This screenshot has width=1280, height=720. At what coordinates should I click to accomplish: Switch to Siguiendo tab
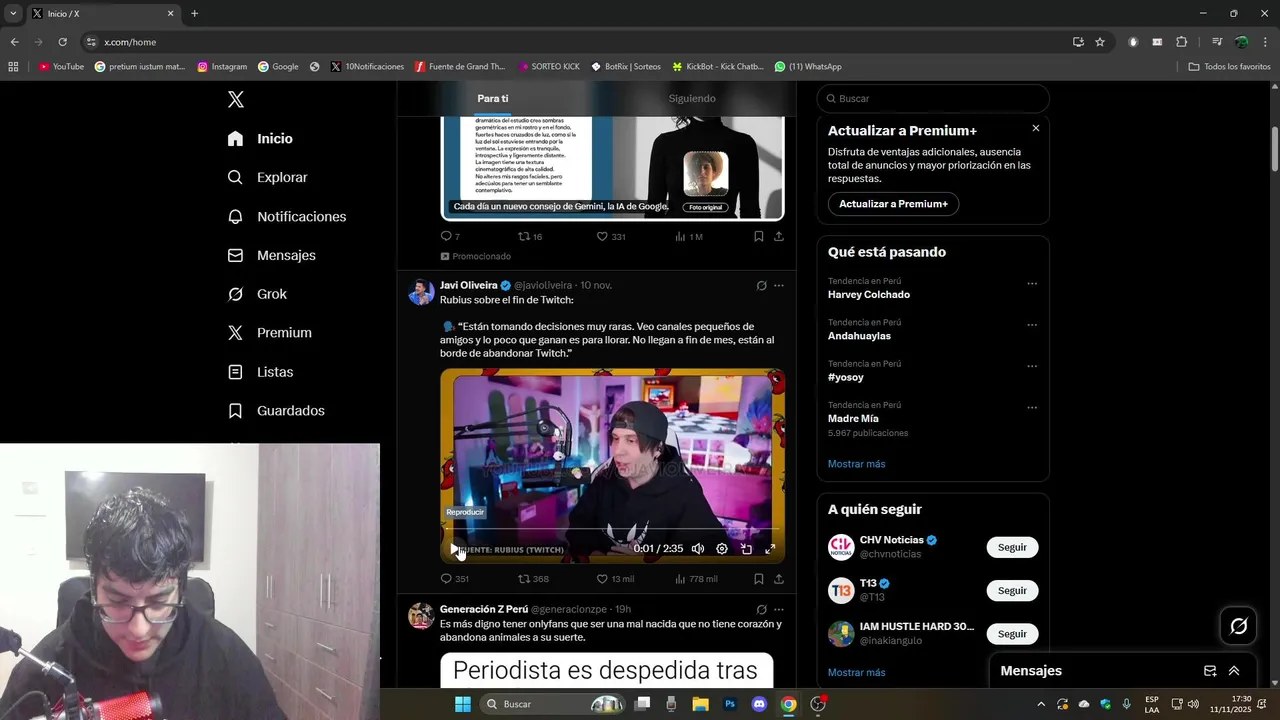click(692, 98)
